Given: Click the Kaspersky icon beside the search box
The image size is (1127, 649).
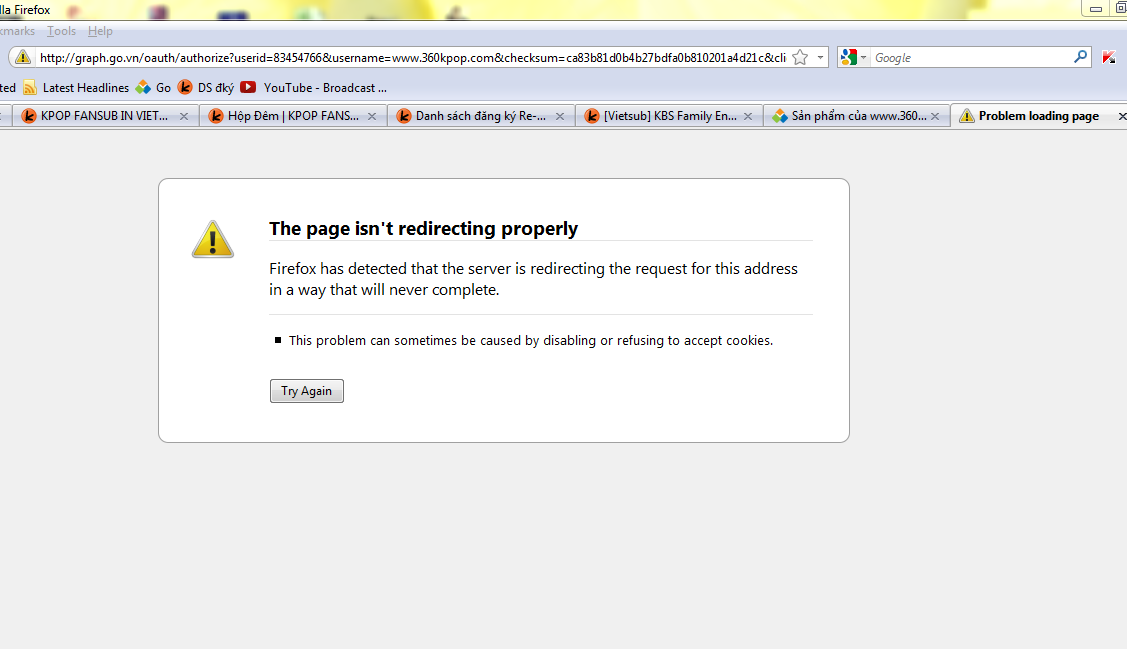Looking at the screenshot, I should click(x=1109, y=57).
